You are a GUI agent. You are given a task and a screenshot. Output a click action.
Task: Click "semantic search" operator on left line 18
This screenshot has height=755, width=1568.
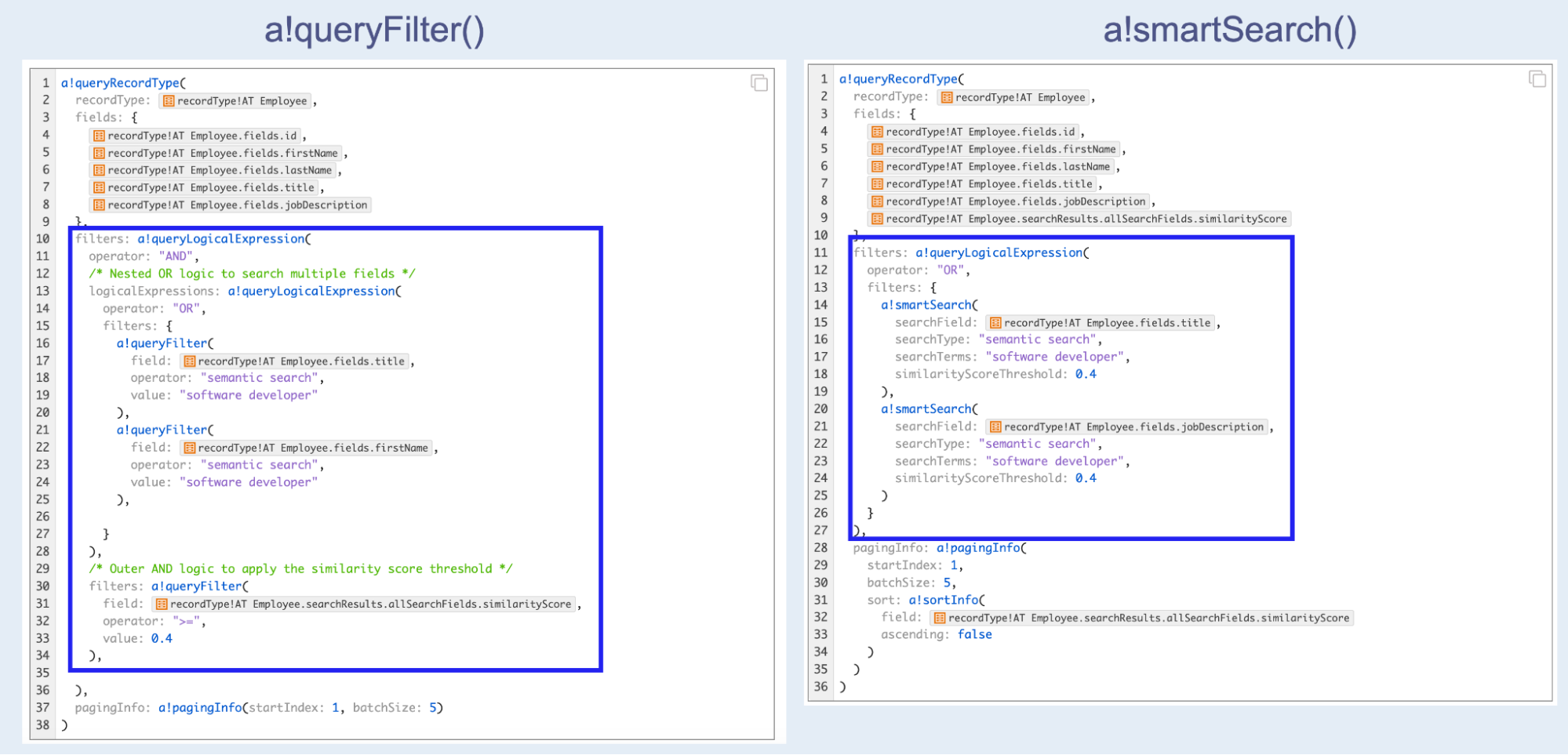tap(260, 378)
